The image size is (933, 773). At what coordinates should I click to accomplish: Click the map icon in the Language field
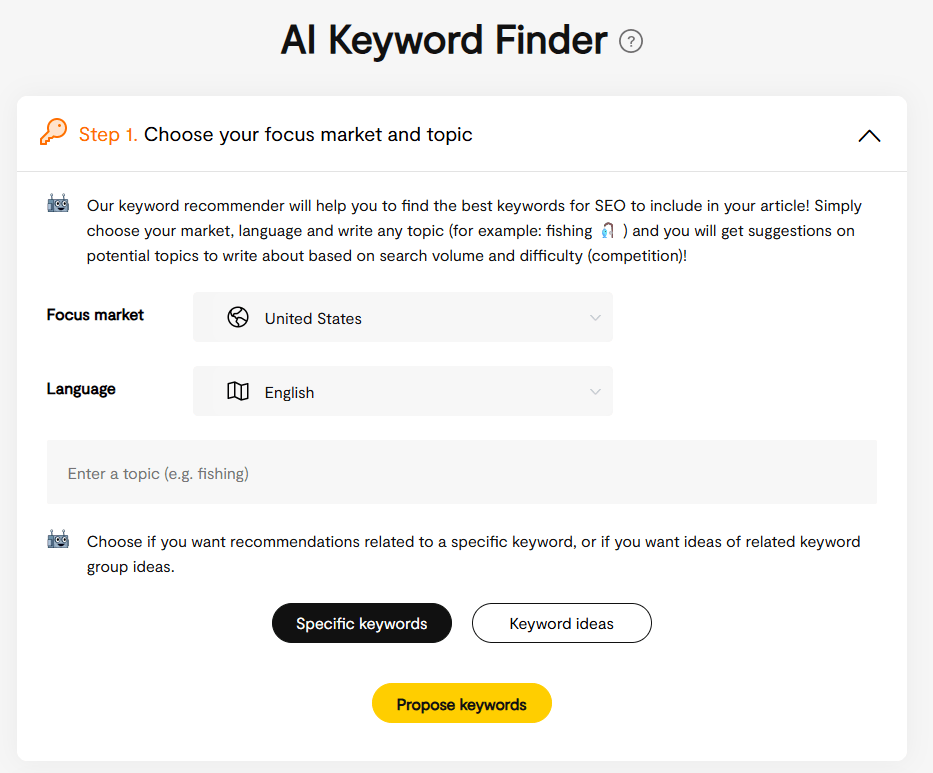click(x=238, y=391)
